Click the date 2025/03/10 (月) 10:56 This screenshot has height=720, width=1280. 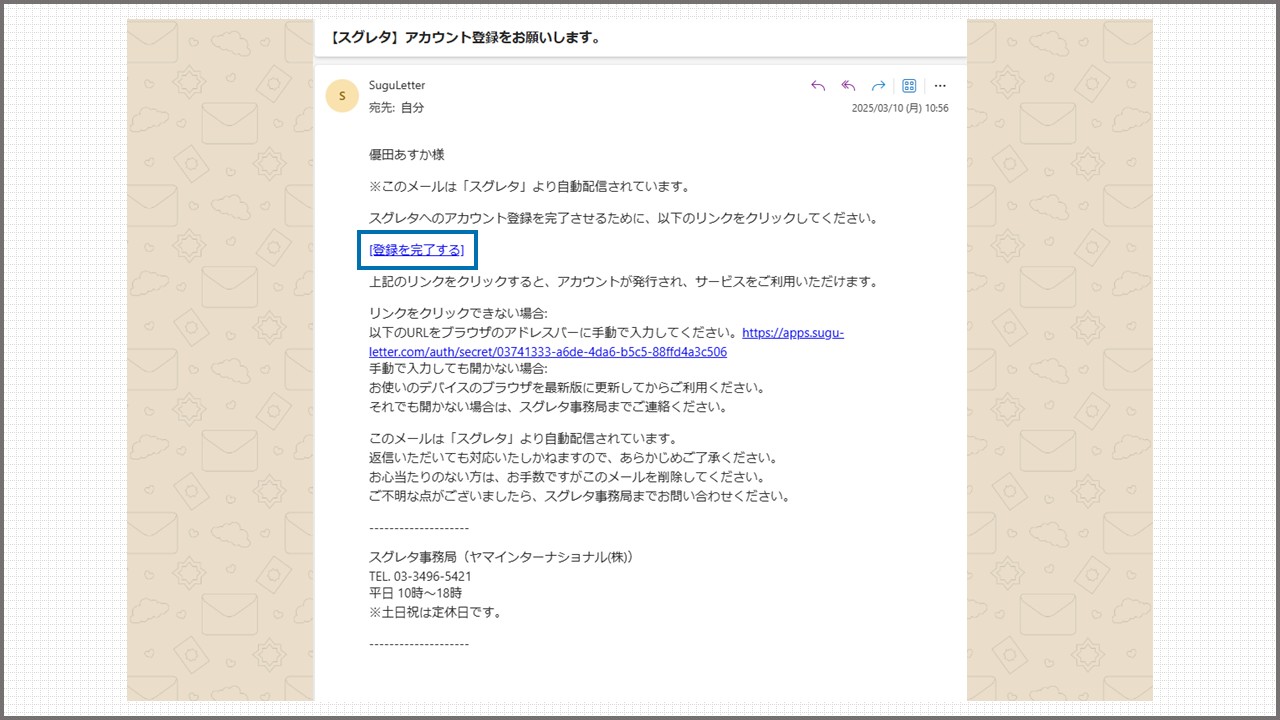pyautogui.click(x=900, y=108)
